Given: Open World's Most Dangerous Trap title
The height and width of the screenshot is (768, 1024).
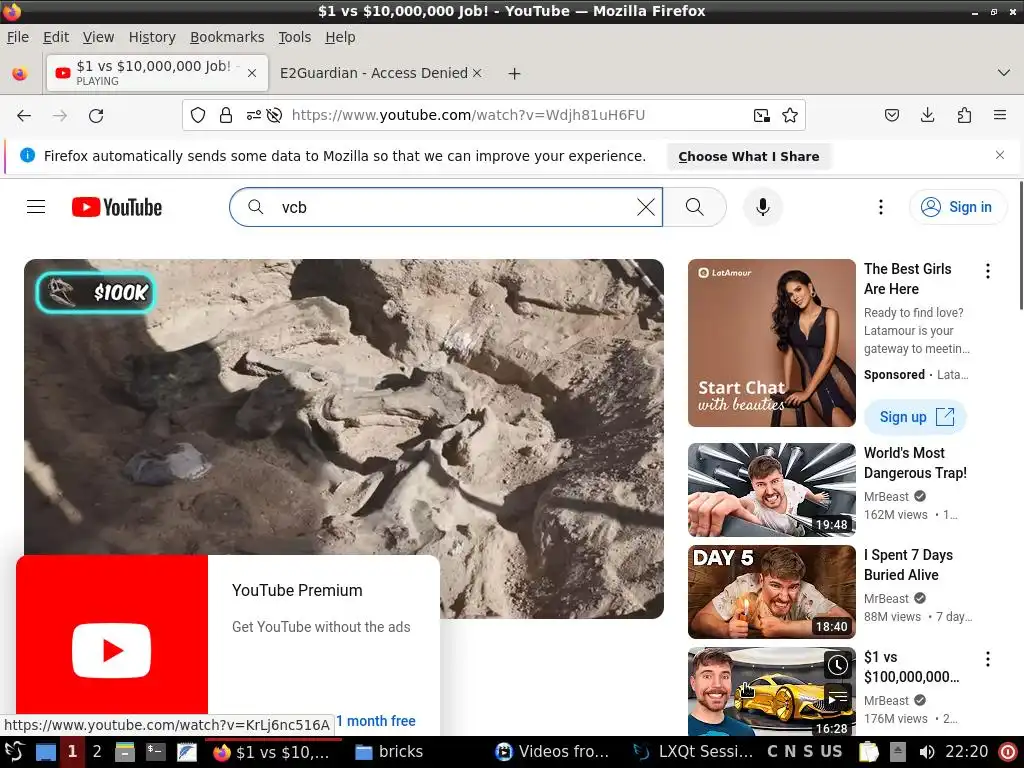Looking at the screenshot, I should pos(915,463).
